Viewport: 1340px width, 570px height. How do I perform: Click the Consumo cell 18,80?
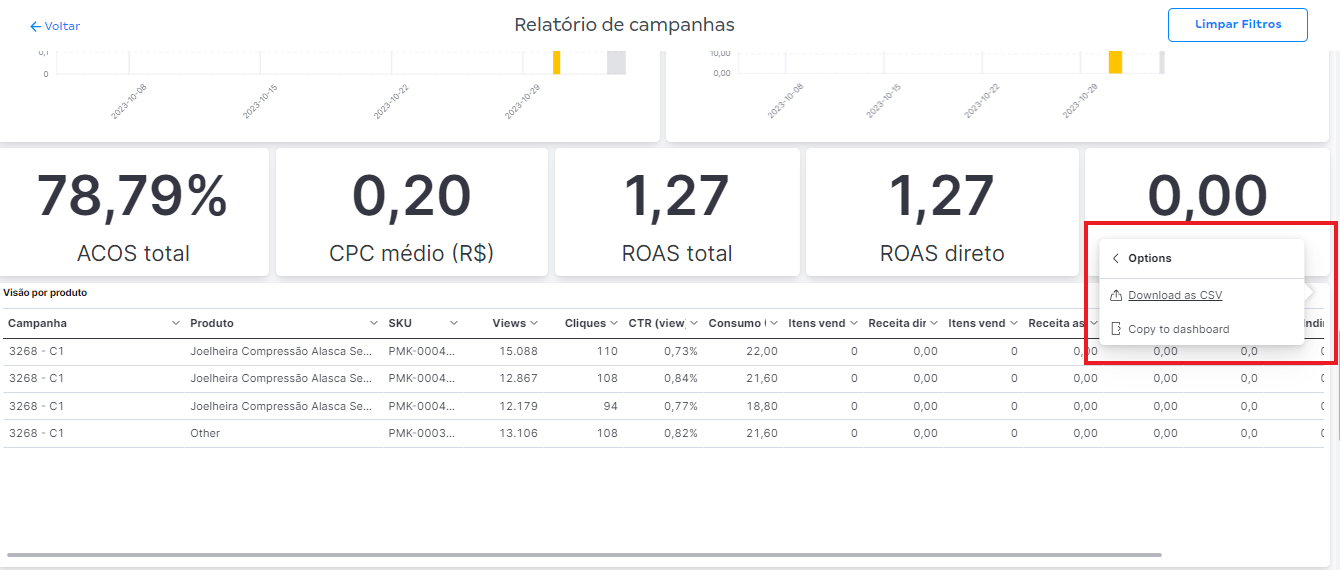tap(762, 406)
